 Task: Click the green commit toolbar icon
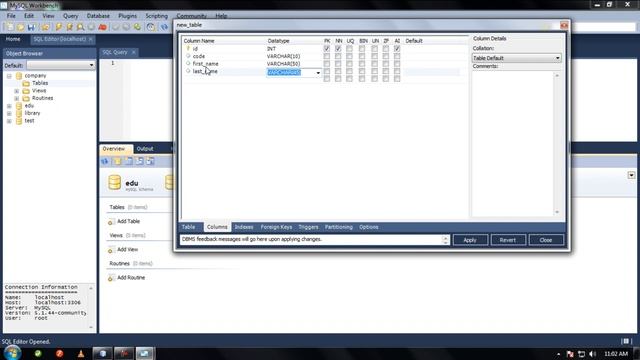point(137,27)
